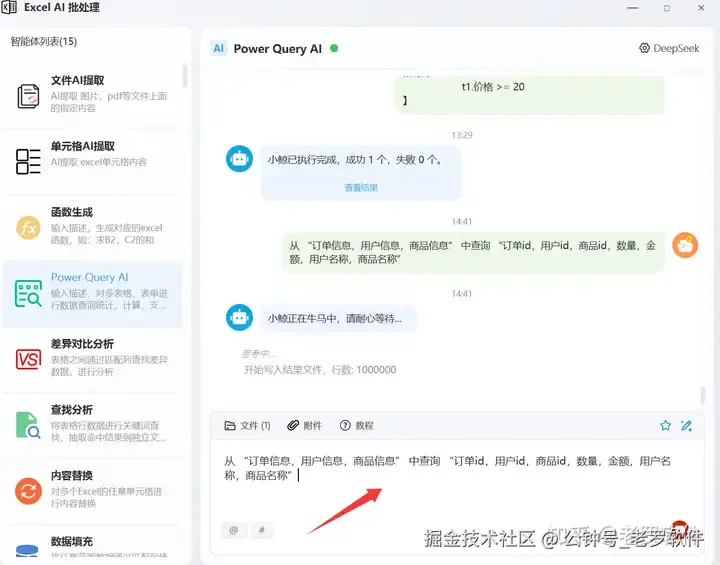Screen dimensions: 720x565
Task: Click the AI badge in chat header
Action: click(x=219, y=48)
